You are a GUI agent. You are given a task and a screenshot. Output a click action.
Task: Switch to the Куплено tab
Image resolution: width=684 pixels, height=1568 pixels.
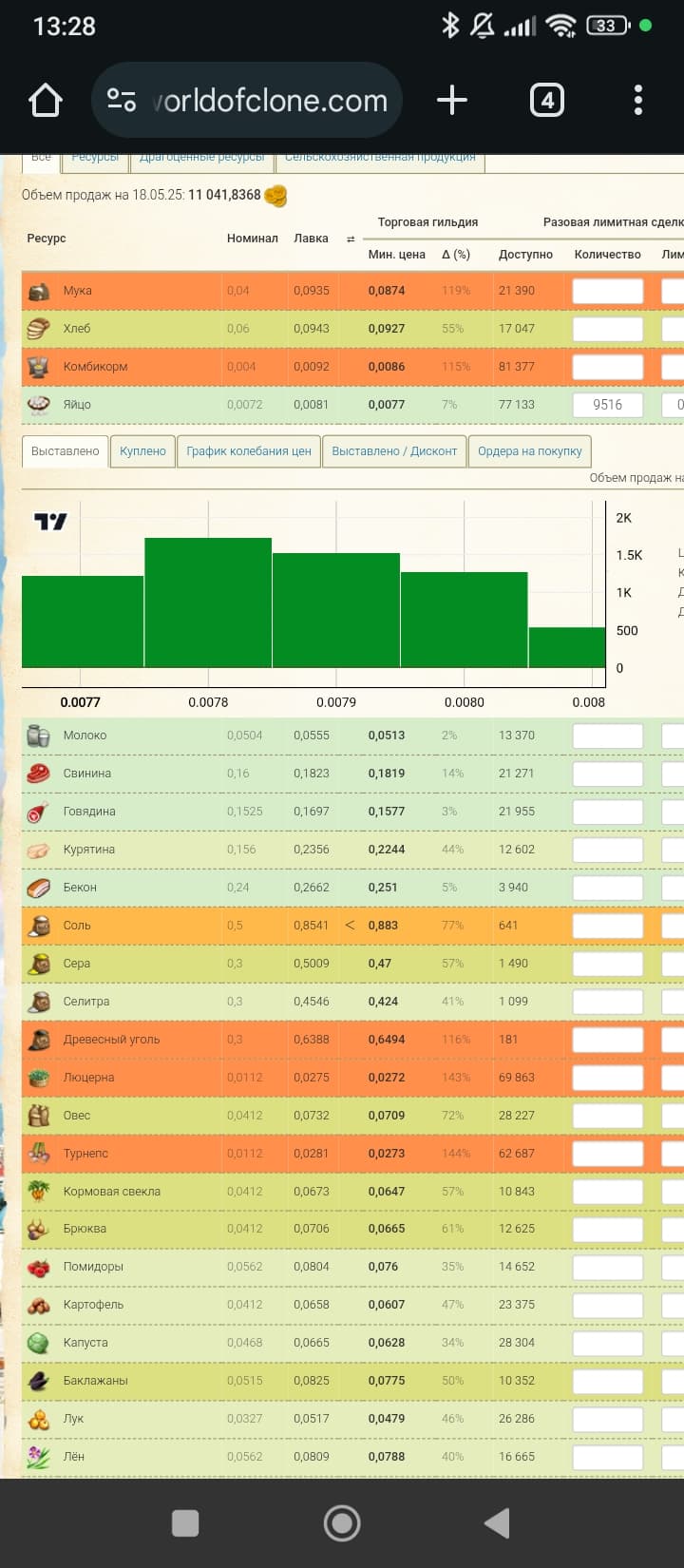142,451
